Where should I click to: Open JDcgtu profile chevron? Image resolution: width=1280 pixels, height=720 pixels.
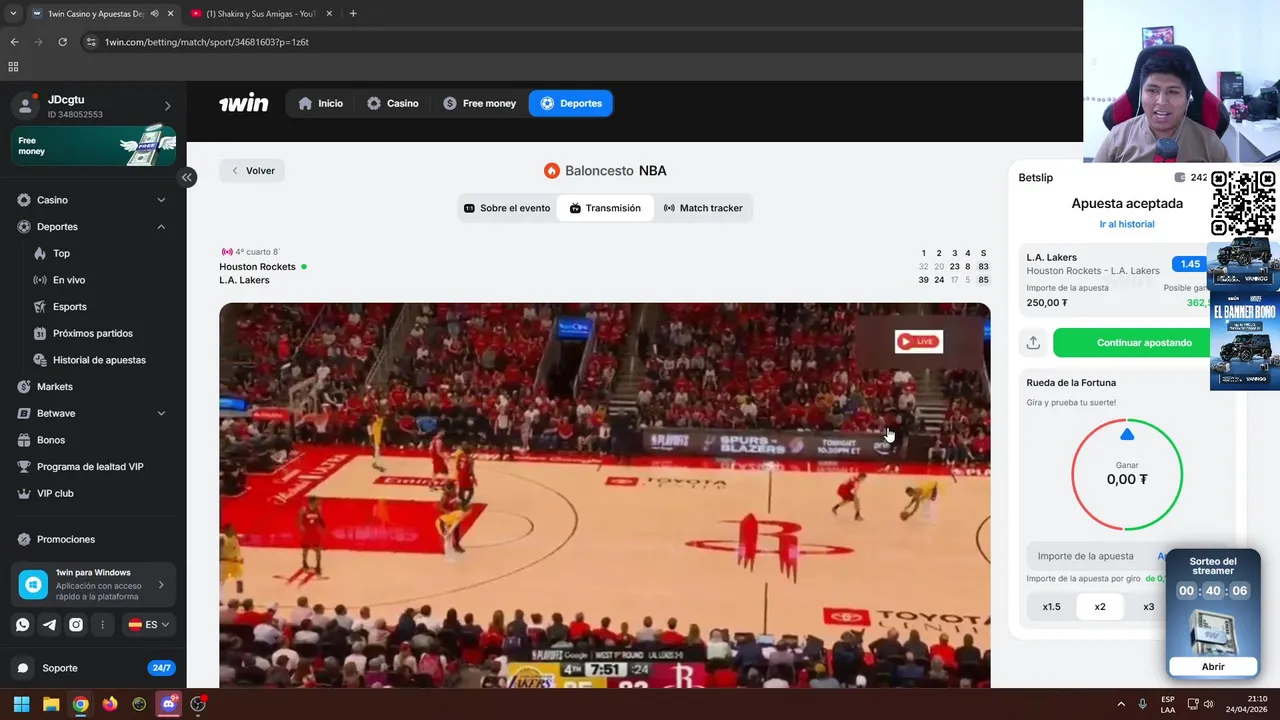coord(167,106)
